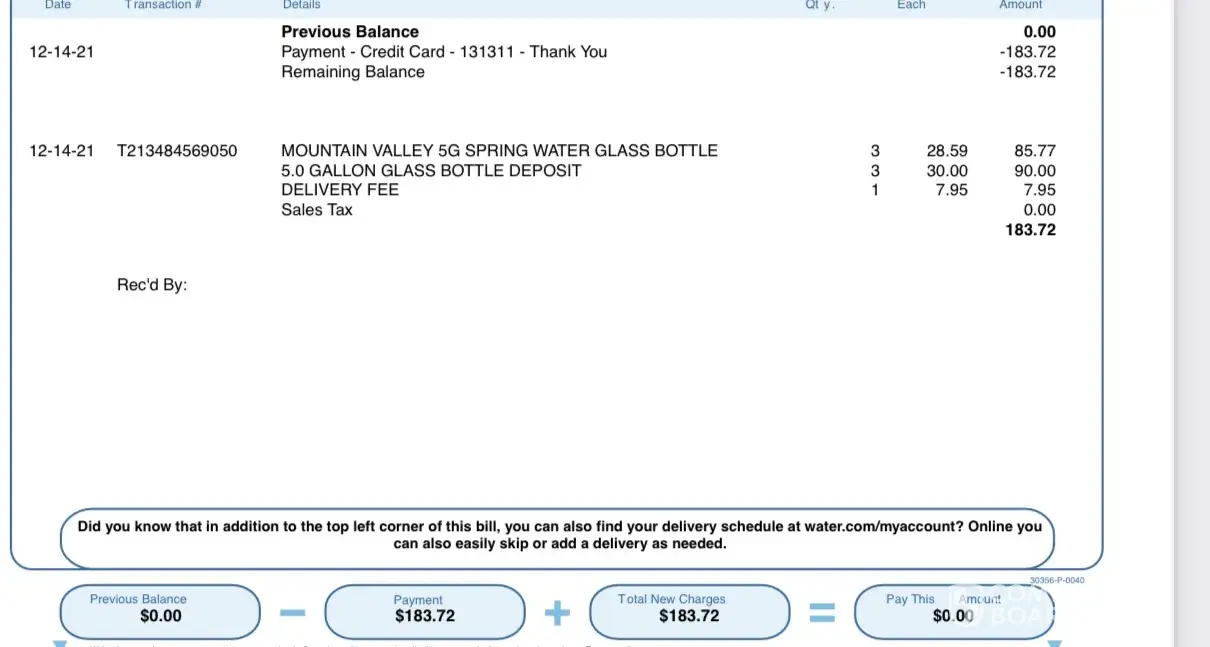Image resolution: width=1210 pixels, height=647 pixels.
Task: Select the Mountain Valley 5G Spring Water line
Action: (499, 151)
